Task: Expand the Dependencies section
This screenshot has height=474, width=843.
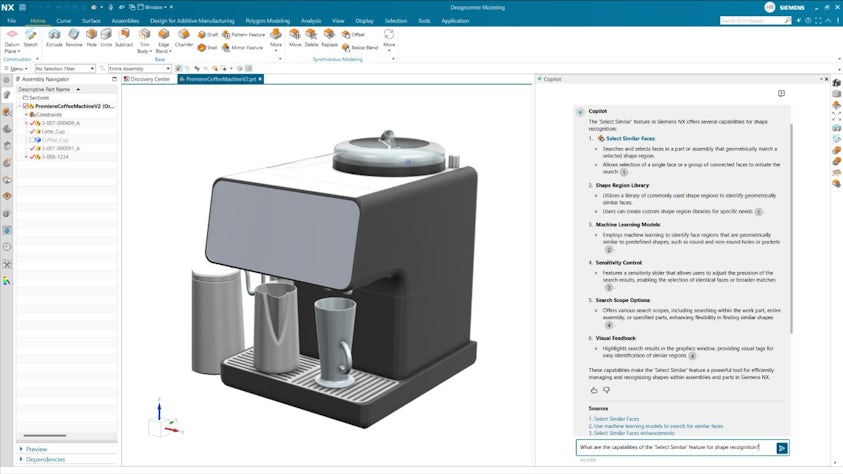Action: (x=42, y=459)
